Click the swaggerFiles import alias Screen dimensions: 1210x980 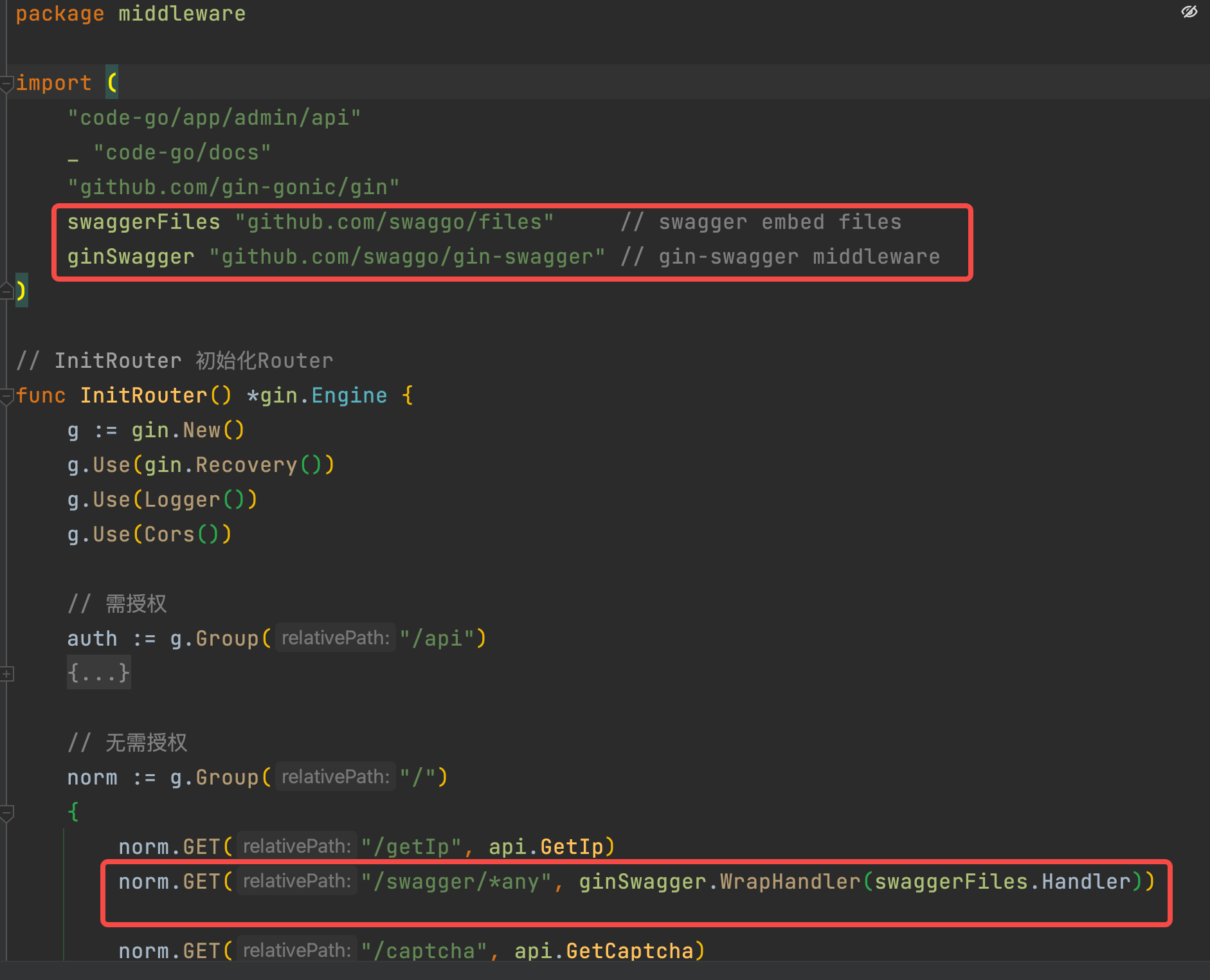[x=144, y=222]
